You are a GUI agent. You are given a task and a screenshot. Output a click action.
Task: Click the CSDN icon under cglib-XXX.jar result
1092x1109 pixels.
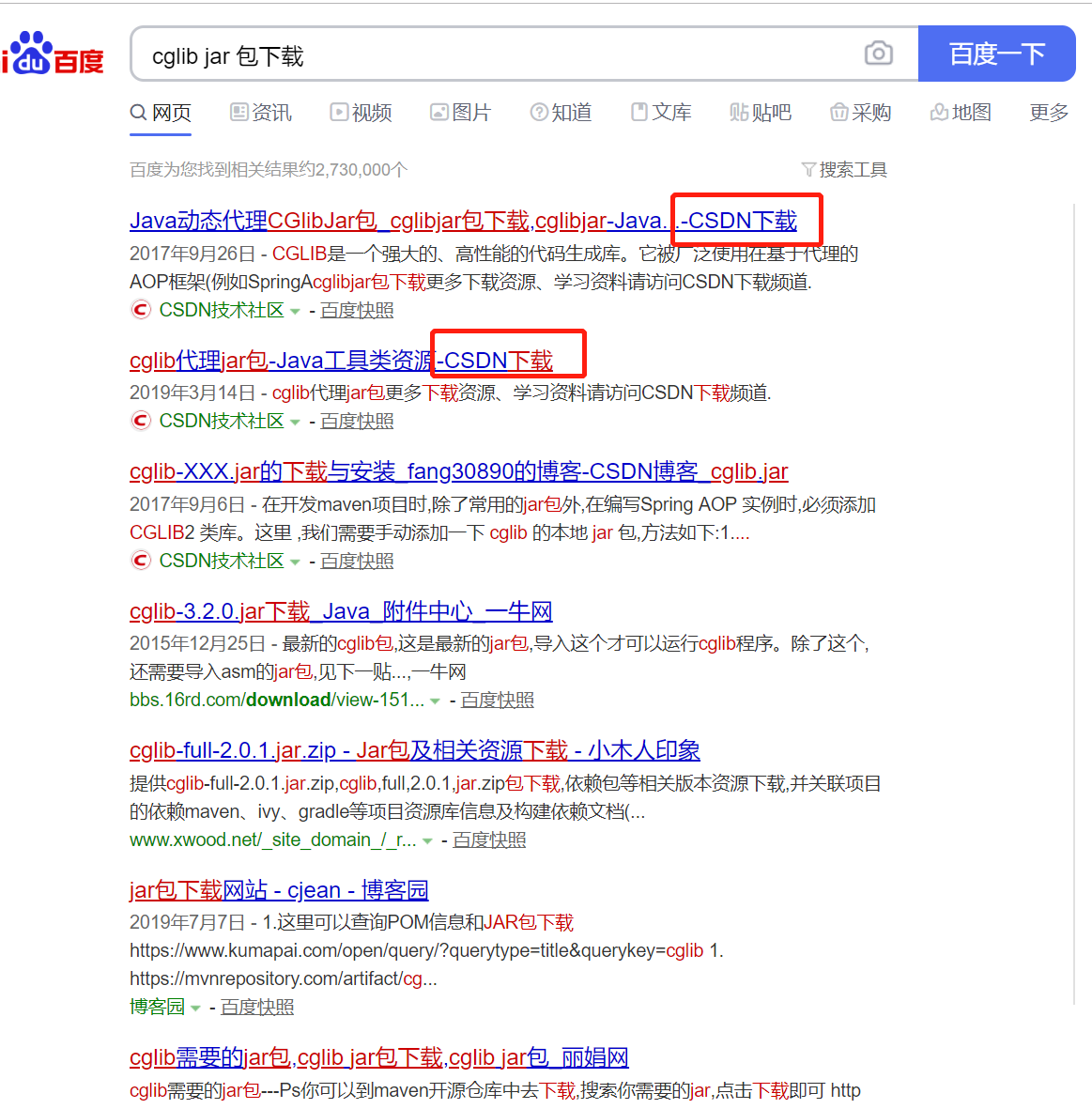point(141,561)
